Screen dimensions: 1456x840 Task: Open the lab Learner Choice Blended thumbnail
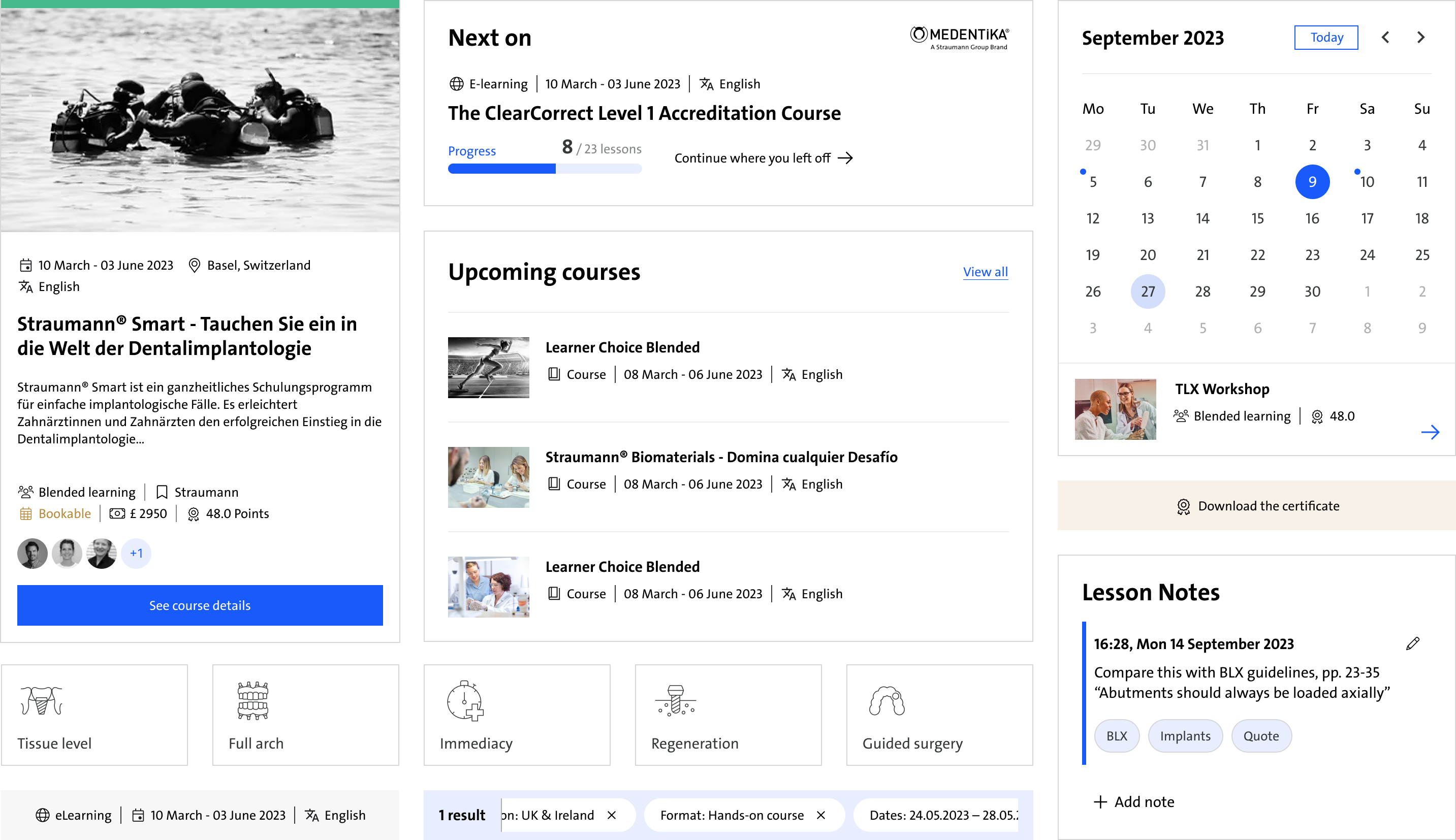pos(488,587)
